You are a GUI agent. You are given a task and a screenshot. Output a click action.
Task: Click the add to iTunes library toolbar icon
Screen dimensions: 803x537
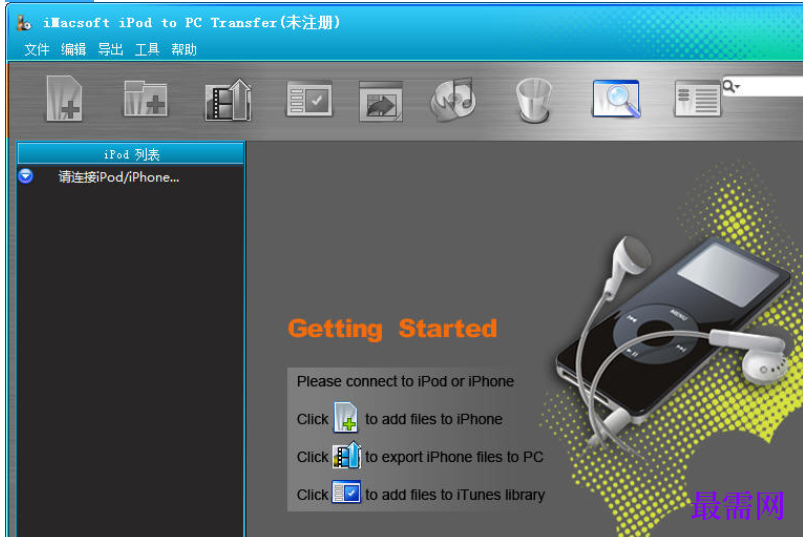pyautogui.click(x=309, y=99)
